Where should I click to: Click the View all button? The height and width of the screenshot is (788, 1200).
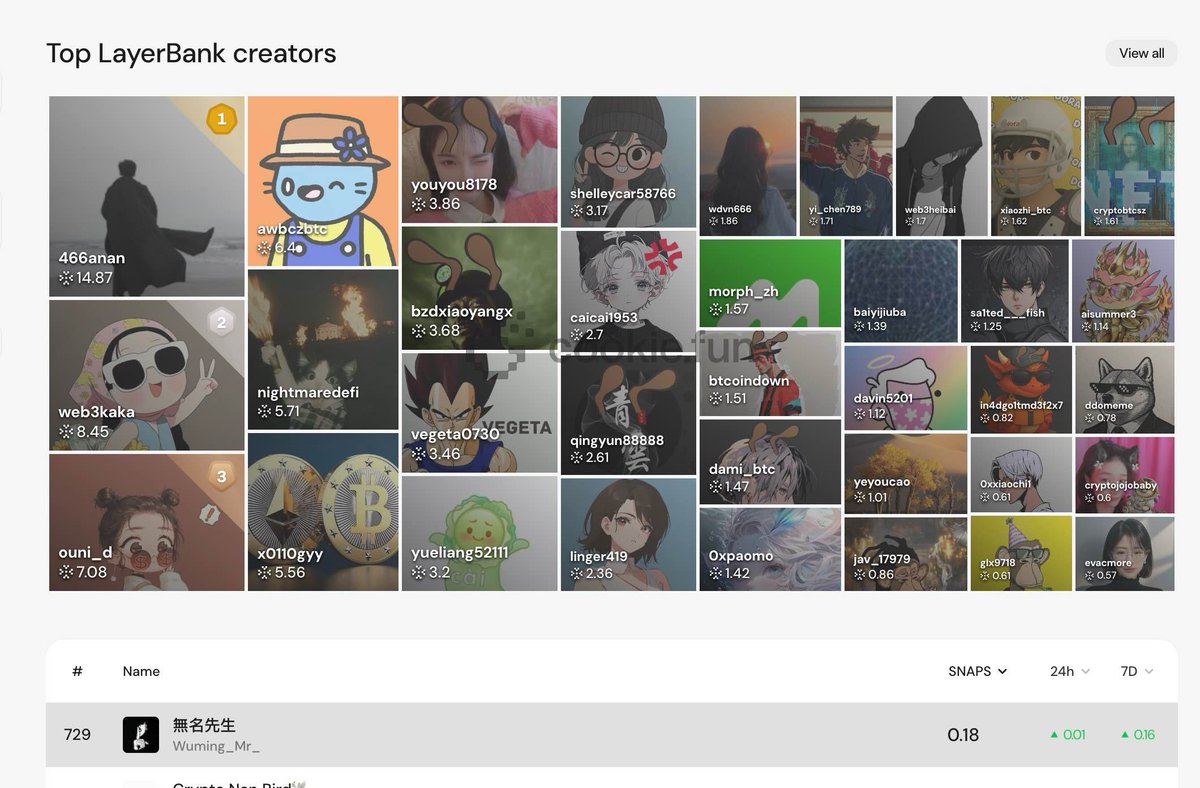(x=1141, y=53)
